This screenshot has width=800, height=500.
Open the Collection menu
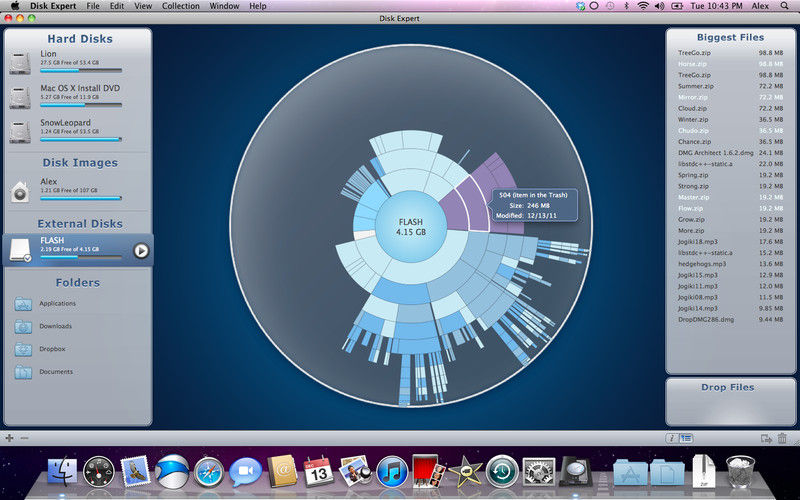(x=181, y=6)
